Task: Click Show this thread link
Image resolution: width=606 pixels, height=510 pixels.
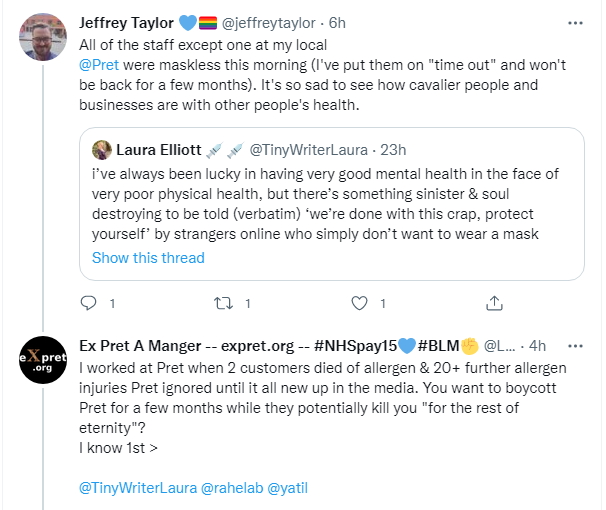Action: (148, 258)
